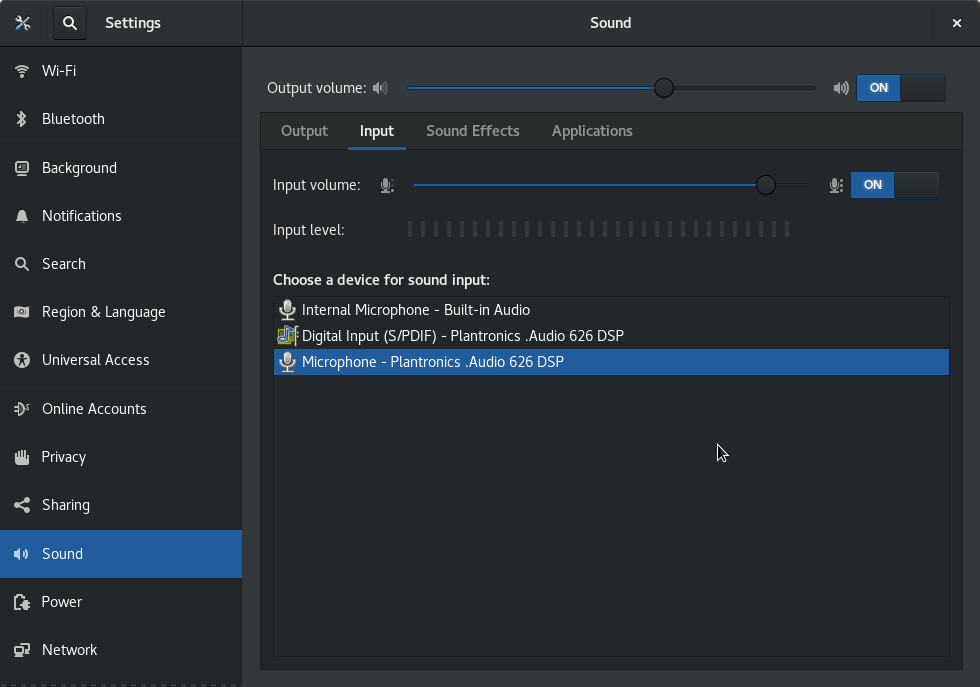Viewport: 980px width, 687px height.
Task: Select Internal Microphone - Built-in Audio device
Action: (417, 309)
